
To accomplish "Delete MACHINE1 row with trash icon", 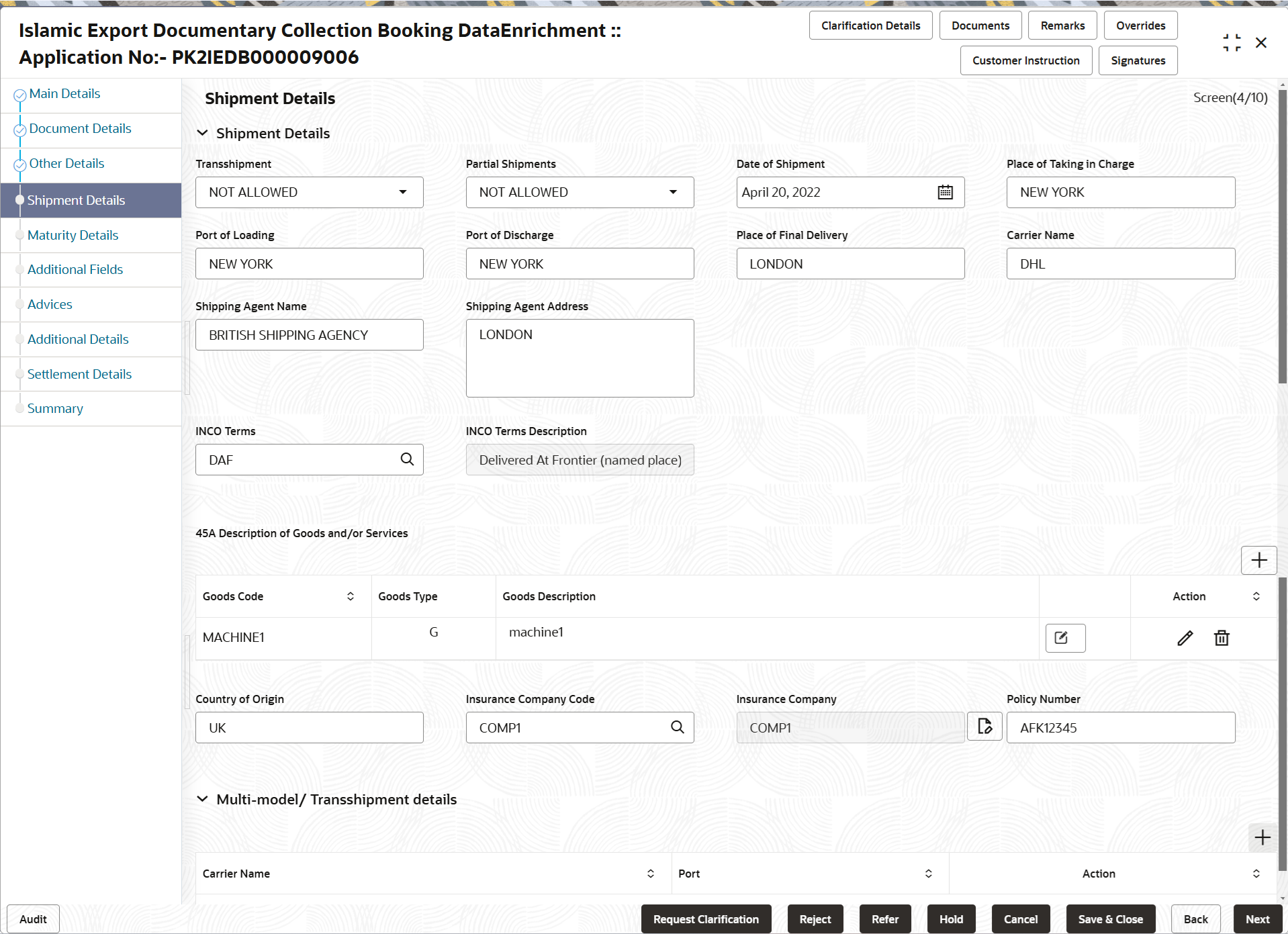I will click(1222, 638).
